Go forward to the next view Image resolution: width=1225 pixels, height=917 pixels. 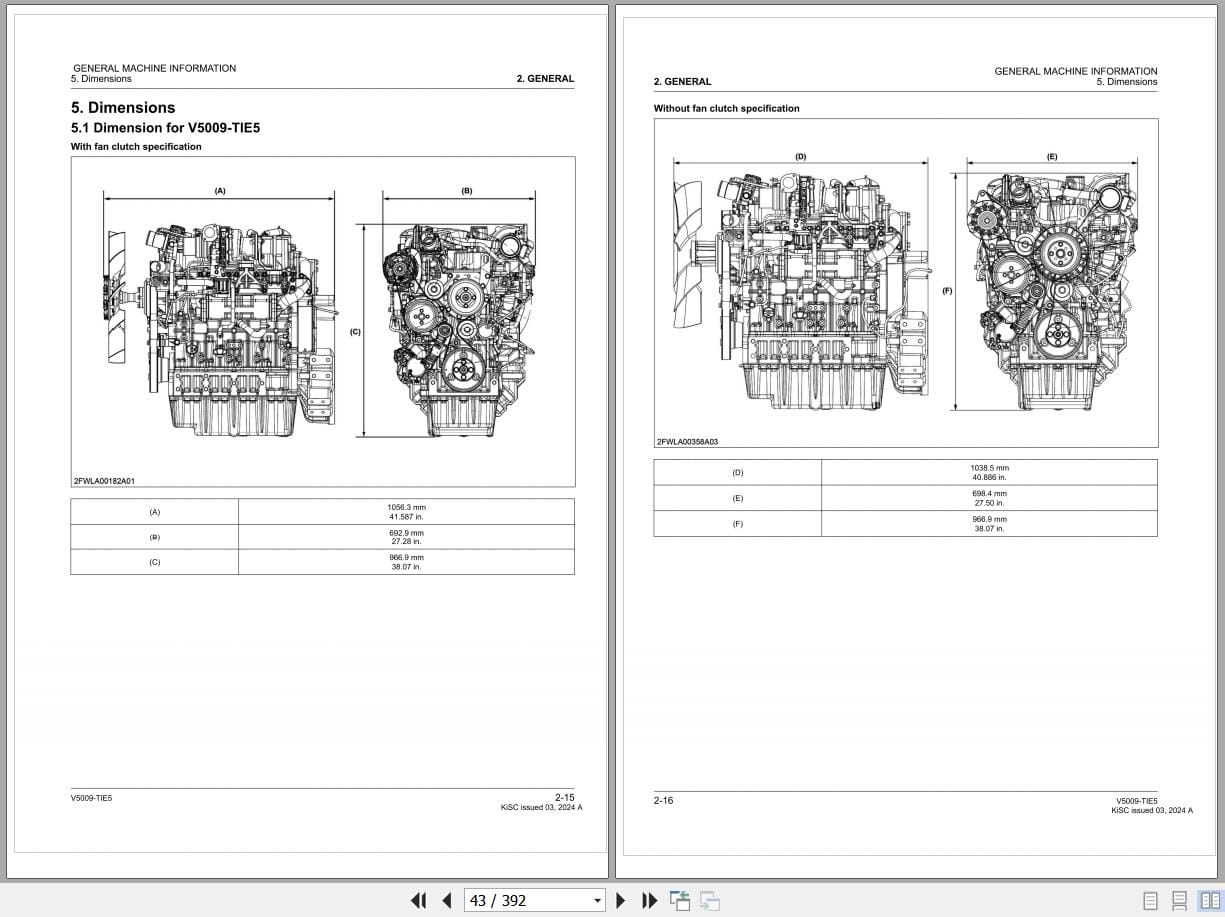[709, 900]
